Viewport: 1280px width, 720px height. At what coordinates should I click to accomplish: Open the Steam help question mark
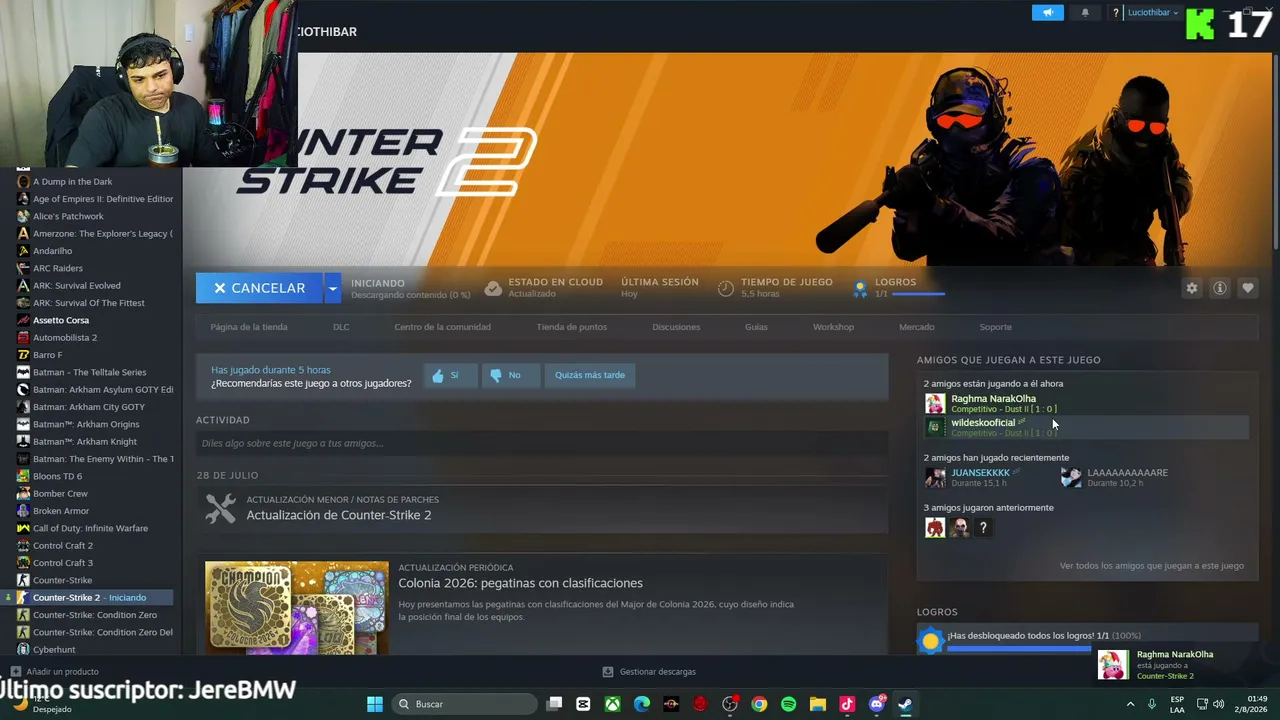point(1115,13)
